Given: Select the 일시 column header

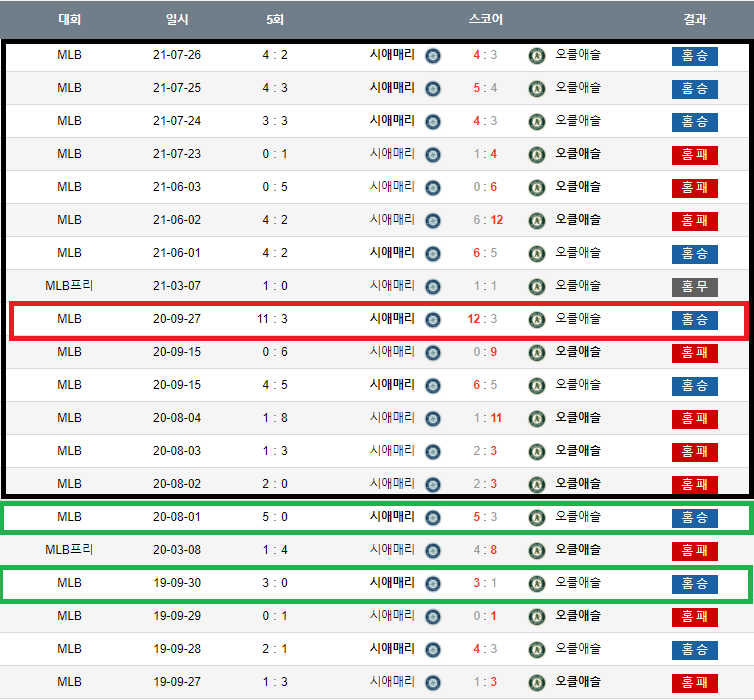Looking at the screenshot, I should click(x=176, y=19).
